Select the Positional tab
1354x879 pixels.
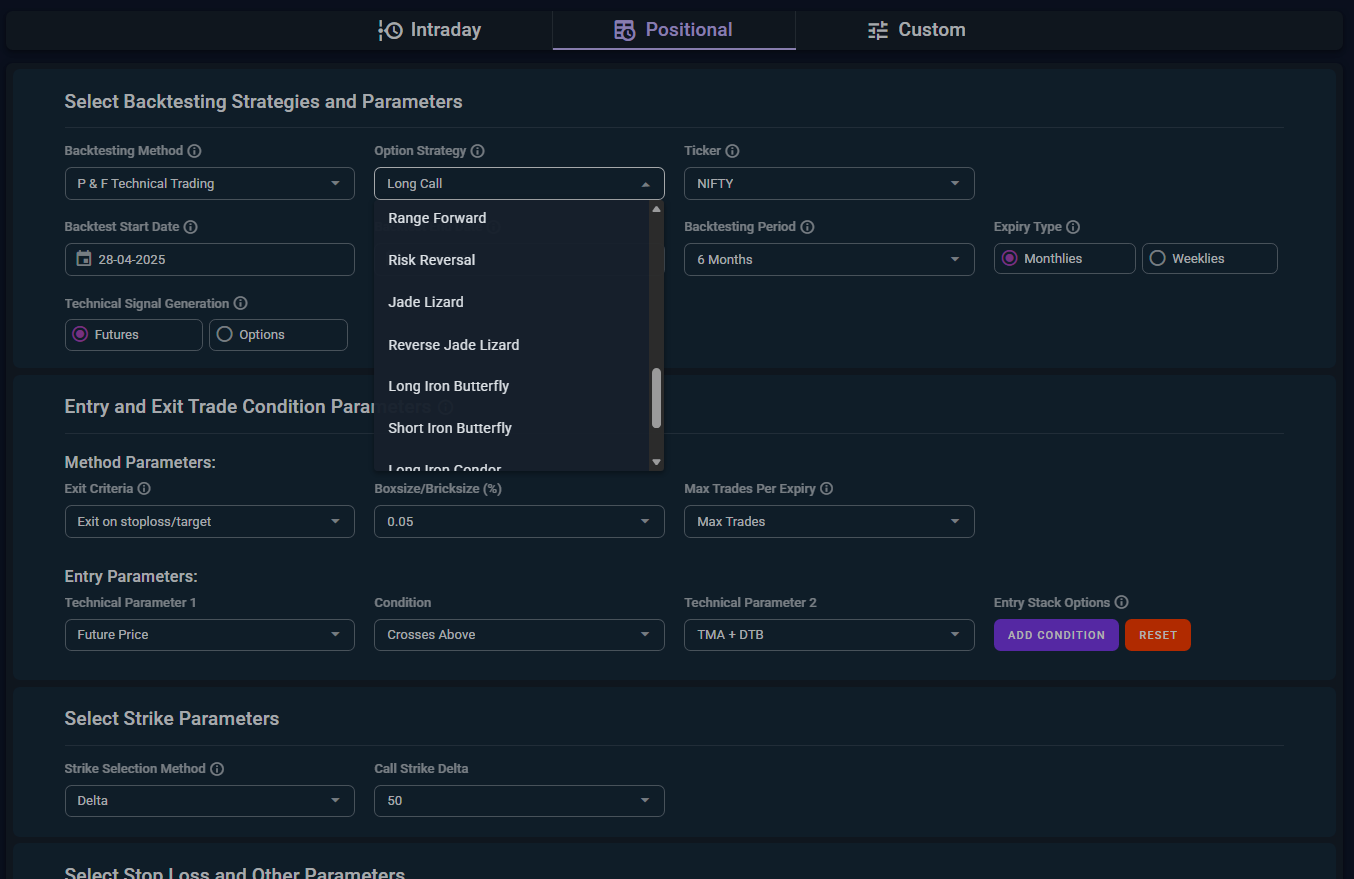pyautogui.click(x=674, y=30)
